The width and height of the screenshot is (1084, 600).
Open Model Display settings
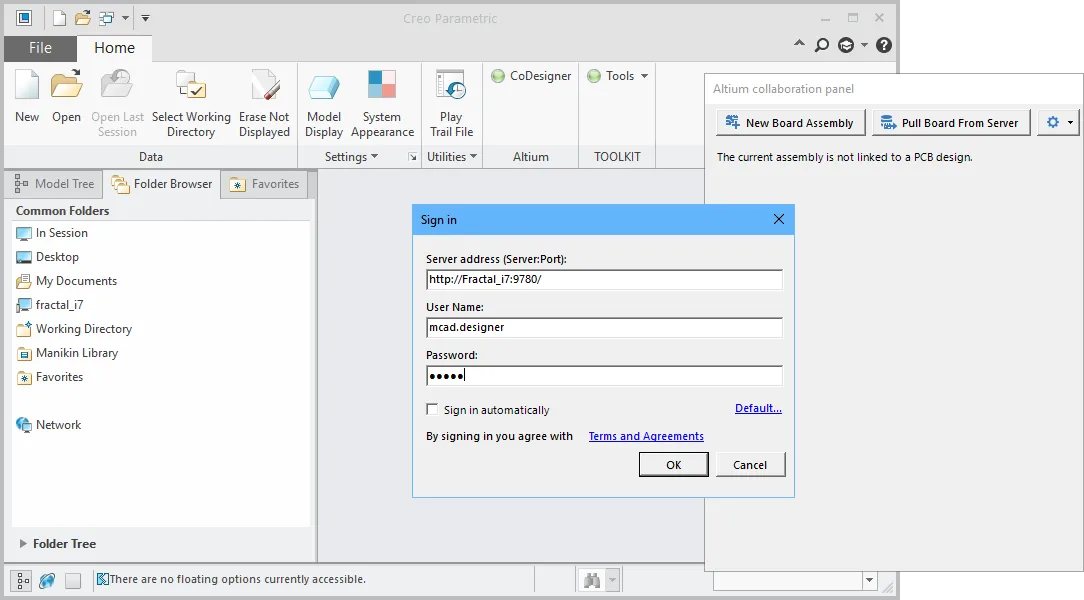[x=324, y=104]
